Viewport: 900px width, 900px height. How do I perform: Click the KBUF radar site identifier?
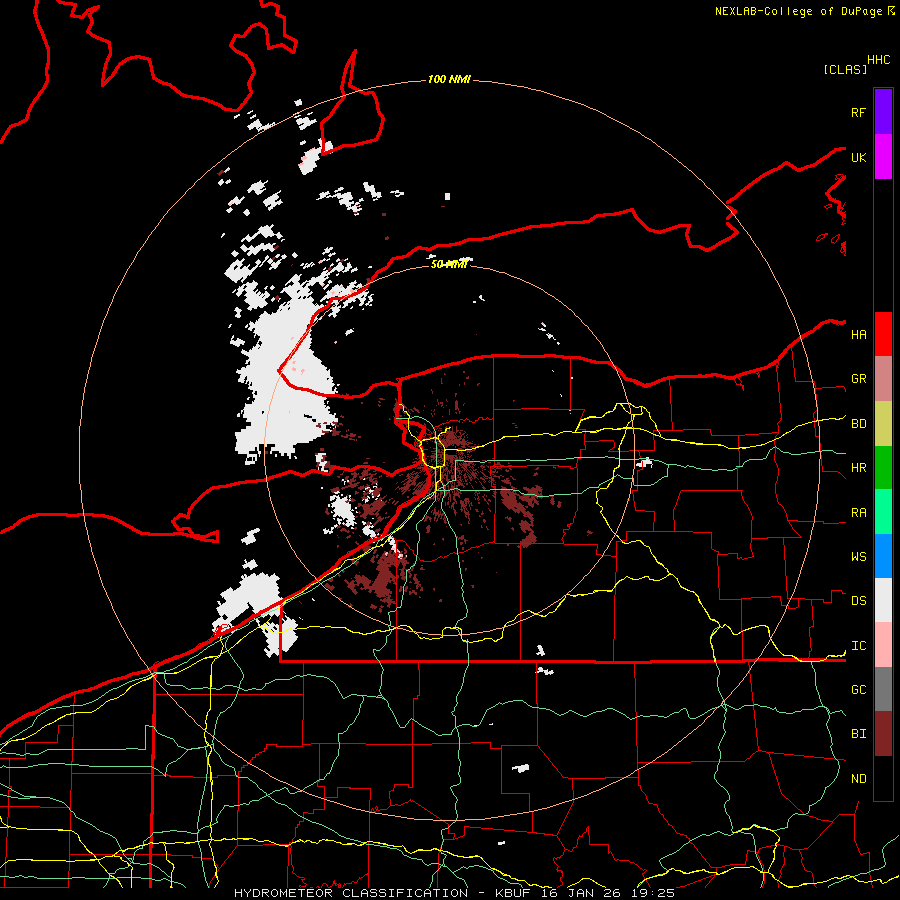click(513, 893)
